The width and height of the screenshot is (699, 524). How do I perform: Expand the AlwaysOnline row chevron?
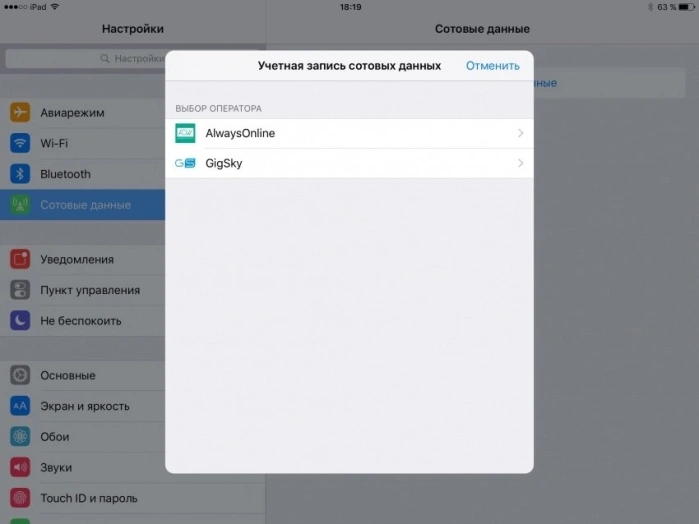[520, 133]
